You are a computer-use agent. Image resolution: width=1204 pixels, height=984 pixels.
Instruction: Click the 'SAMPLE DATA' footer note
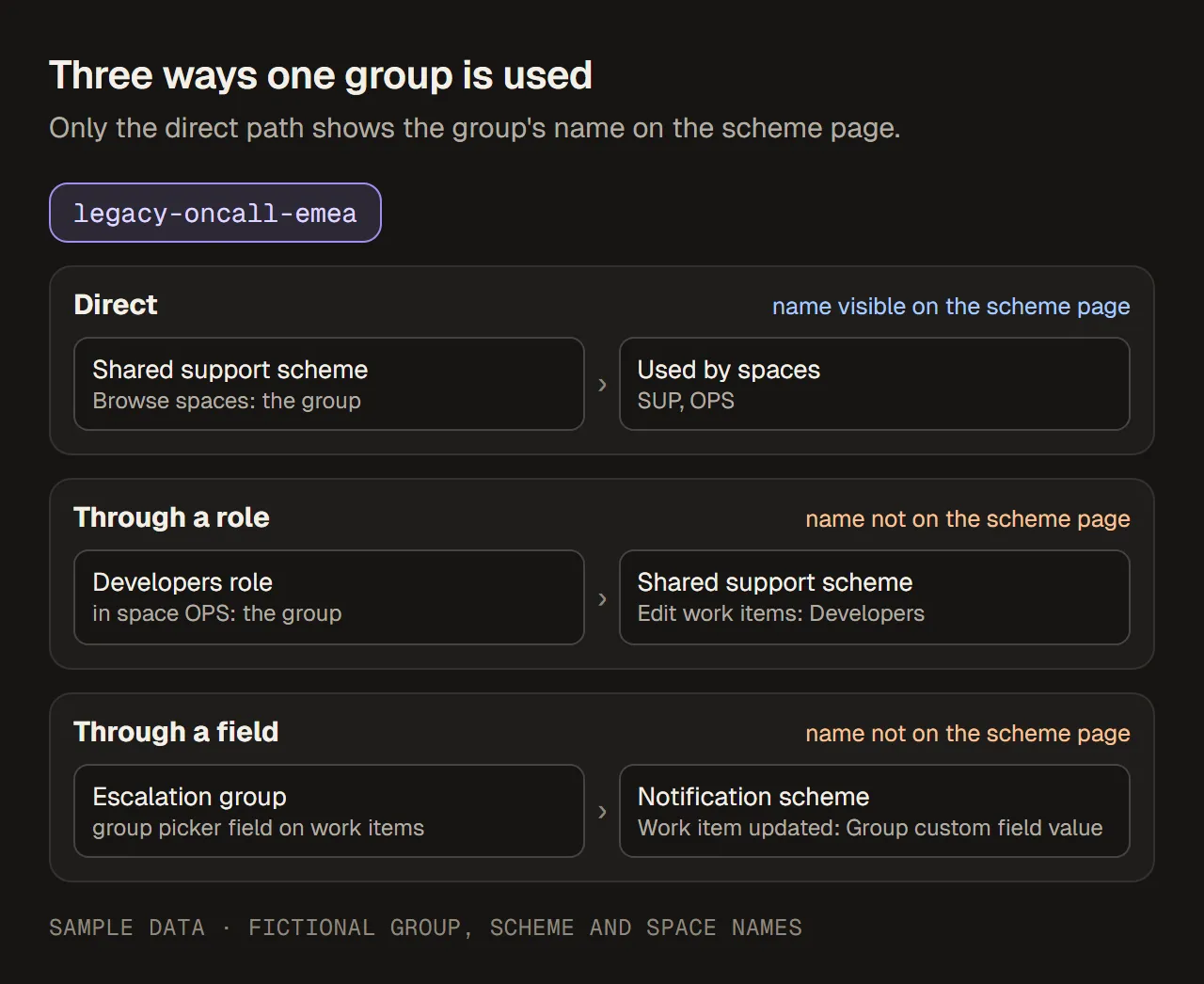point(425,928)
